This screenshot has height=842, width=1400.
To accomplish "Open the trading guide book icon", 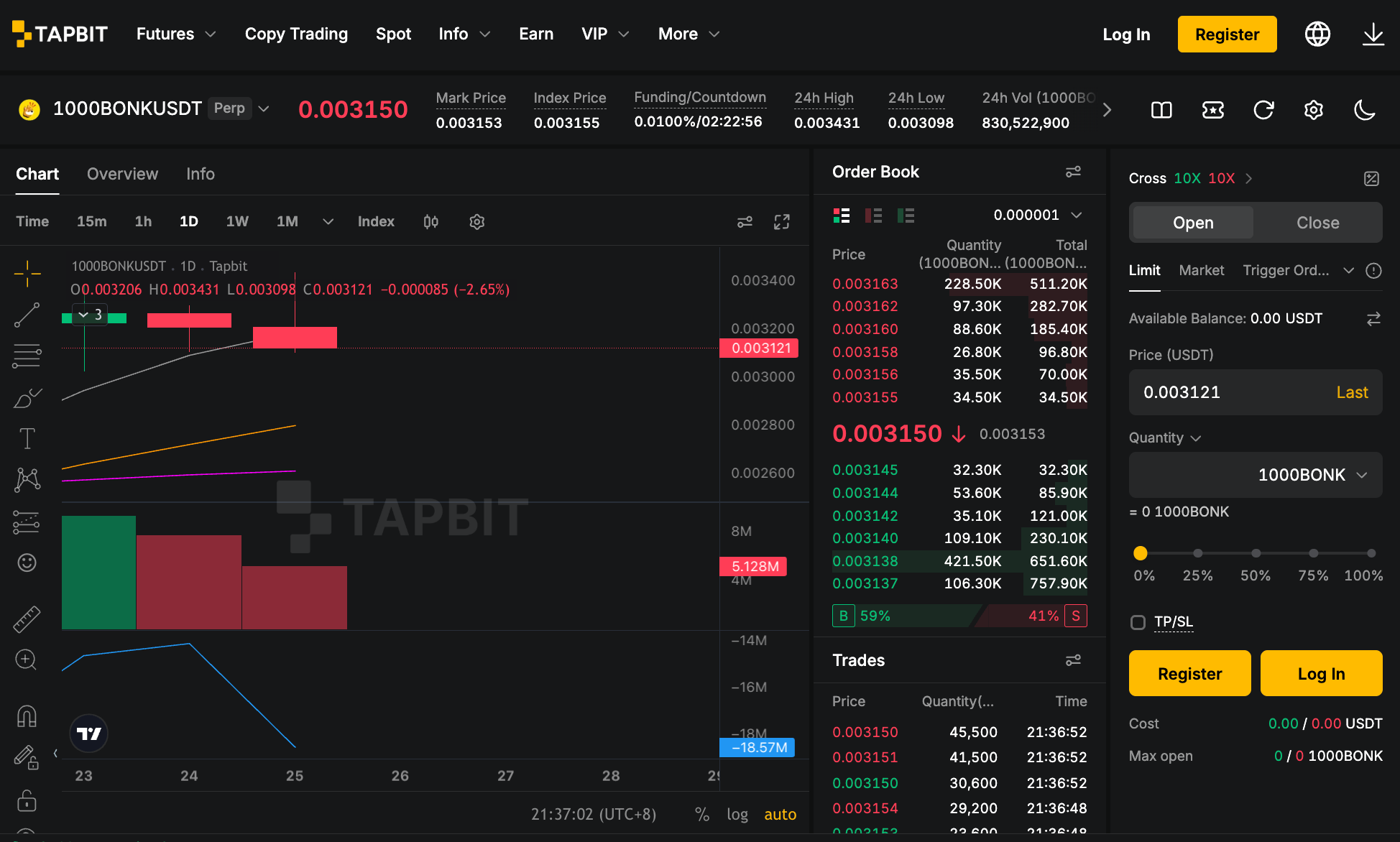I will click(x=1161, y=110).
